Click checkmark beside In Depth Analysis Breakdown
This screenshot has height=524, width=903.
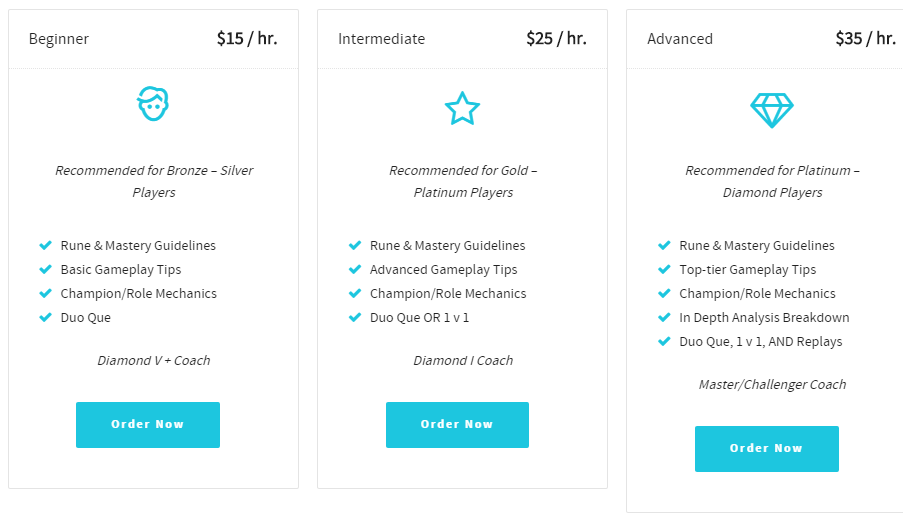pyautogui.click(x=664, y=317)
